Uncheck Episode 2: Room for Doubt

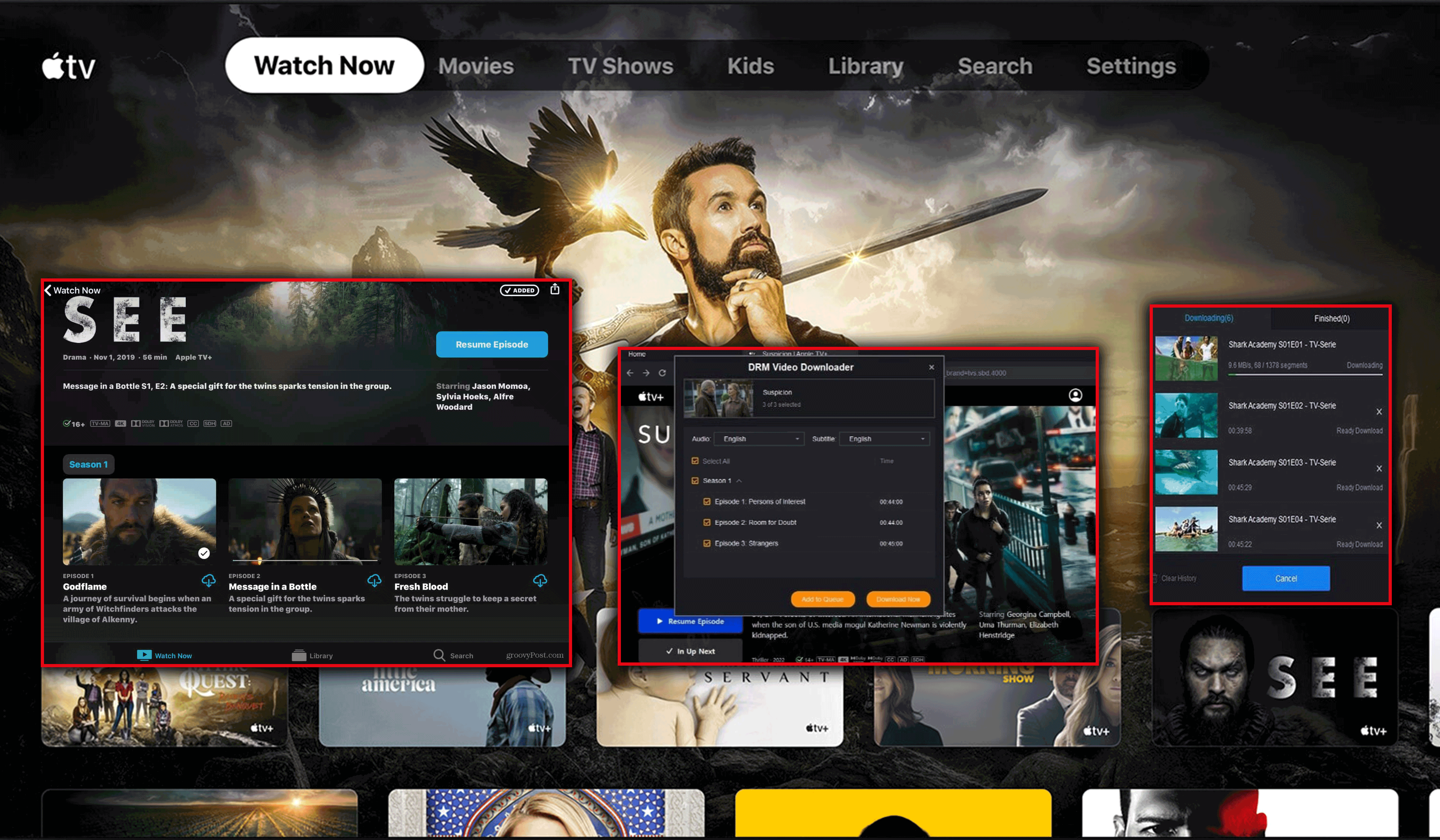click(x=707, y=522)
